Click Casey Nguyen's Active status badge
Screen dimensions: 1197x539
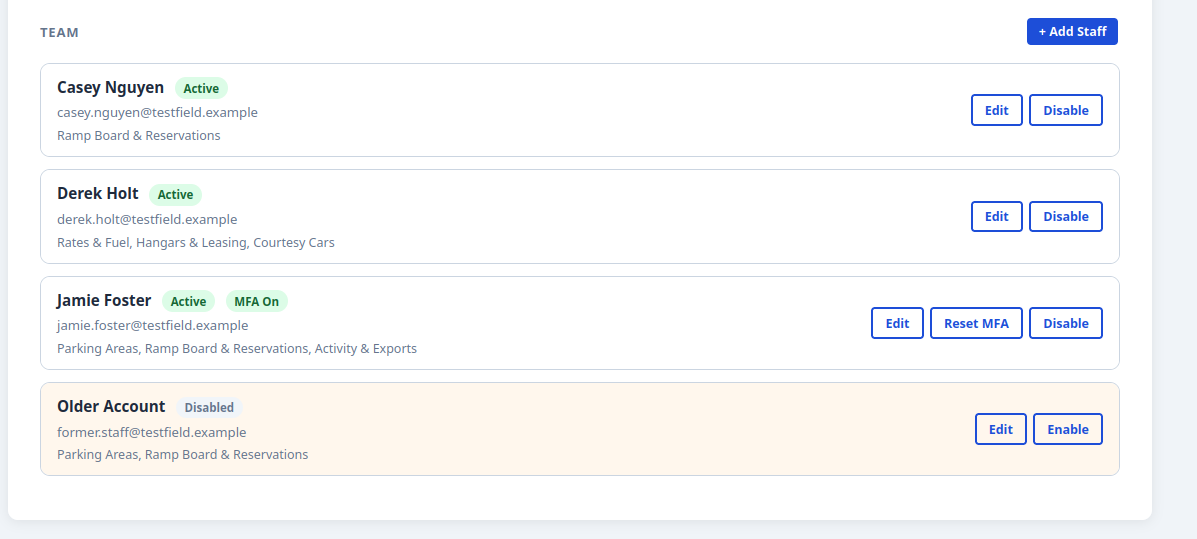202,89
